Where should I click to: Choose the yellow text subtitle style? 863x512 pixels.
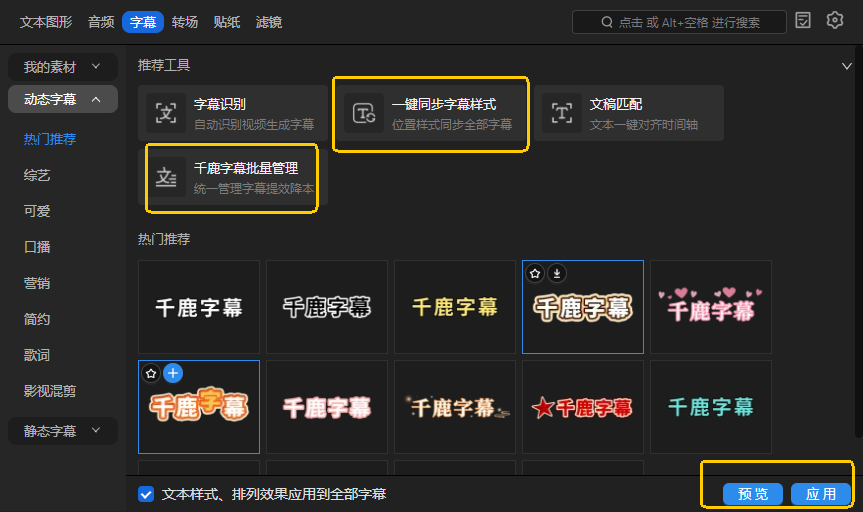pos(455,307)
